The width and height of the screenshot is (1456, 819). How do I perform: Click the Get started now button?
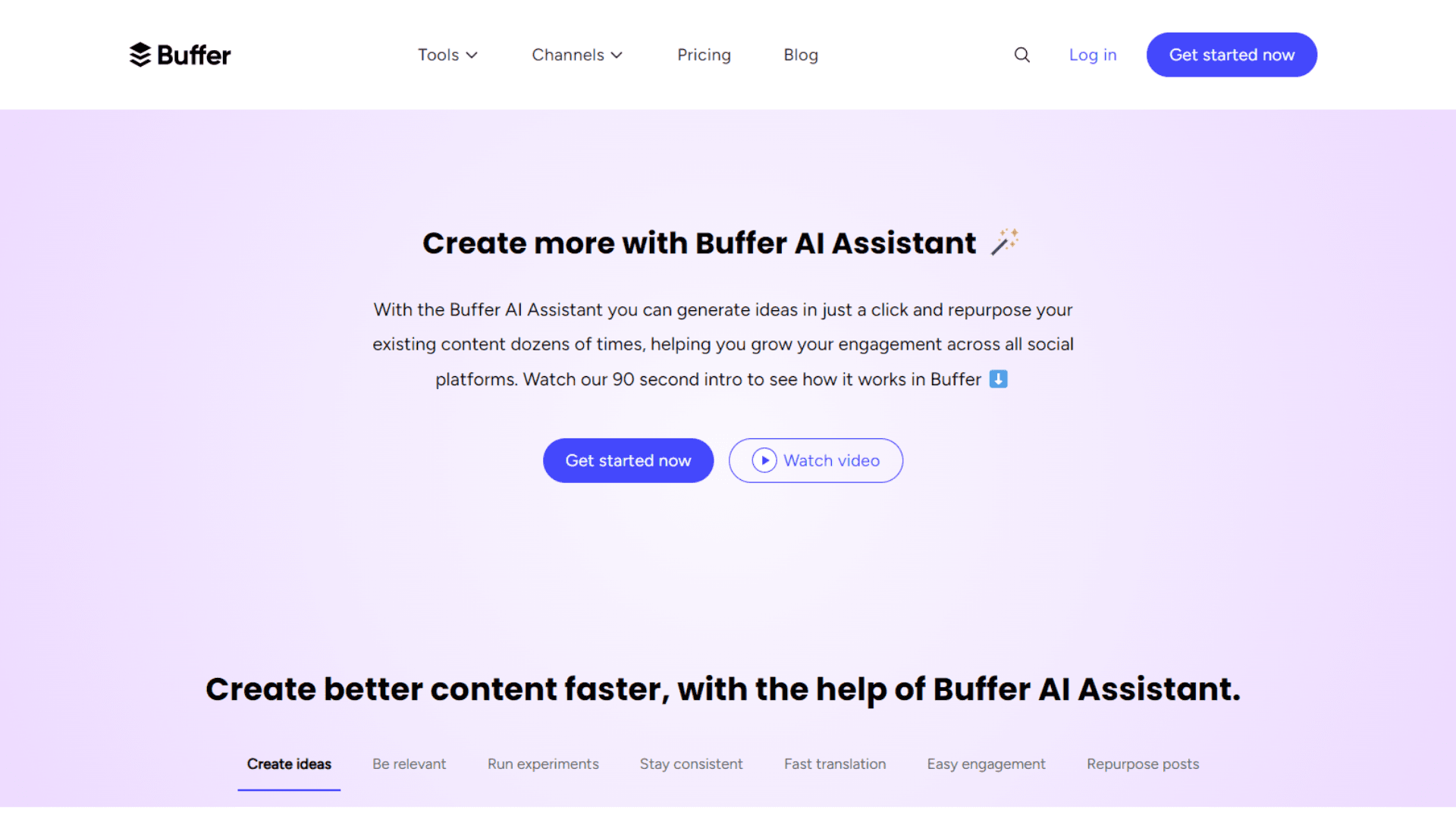pyautogui.click(x=628, y=460)
